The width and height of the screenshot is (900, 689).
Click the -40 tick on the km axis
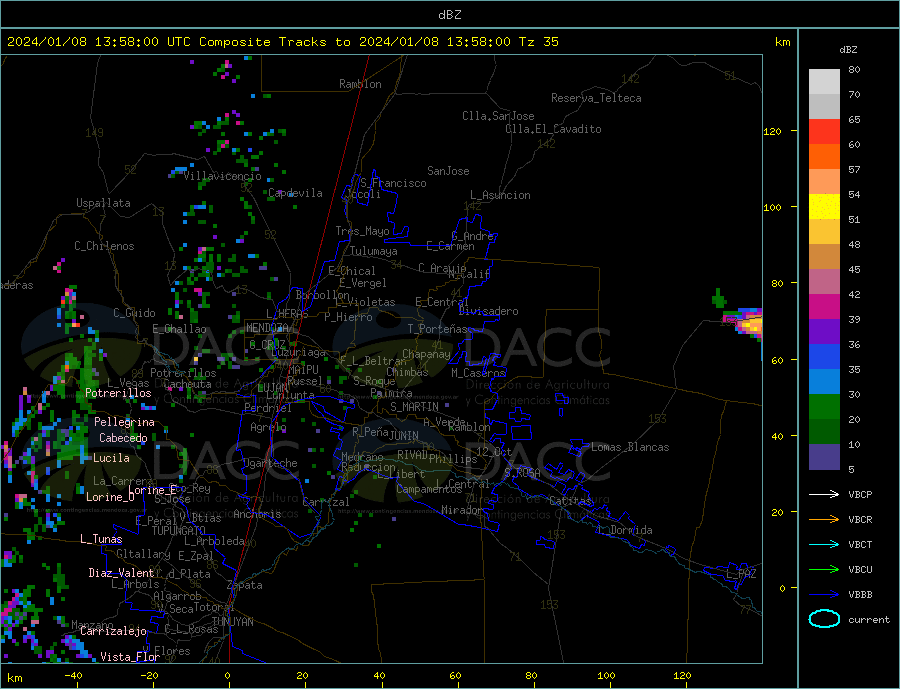[73, 676]
